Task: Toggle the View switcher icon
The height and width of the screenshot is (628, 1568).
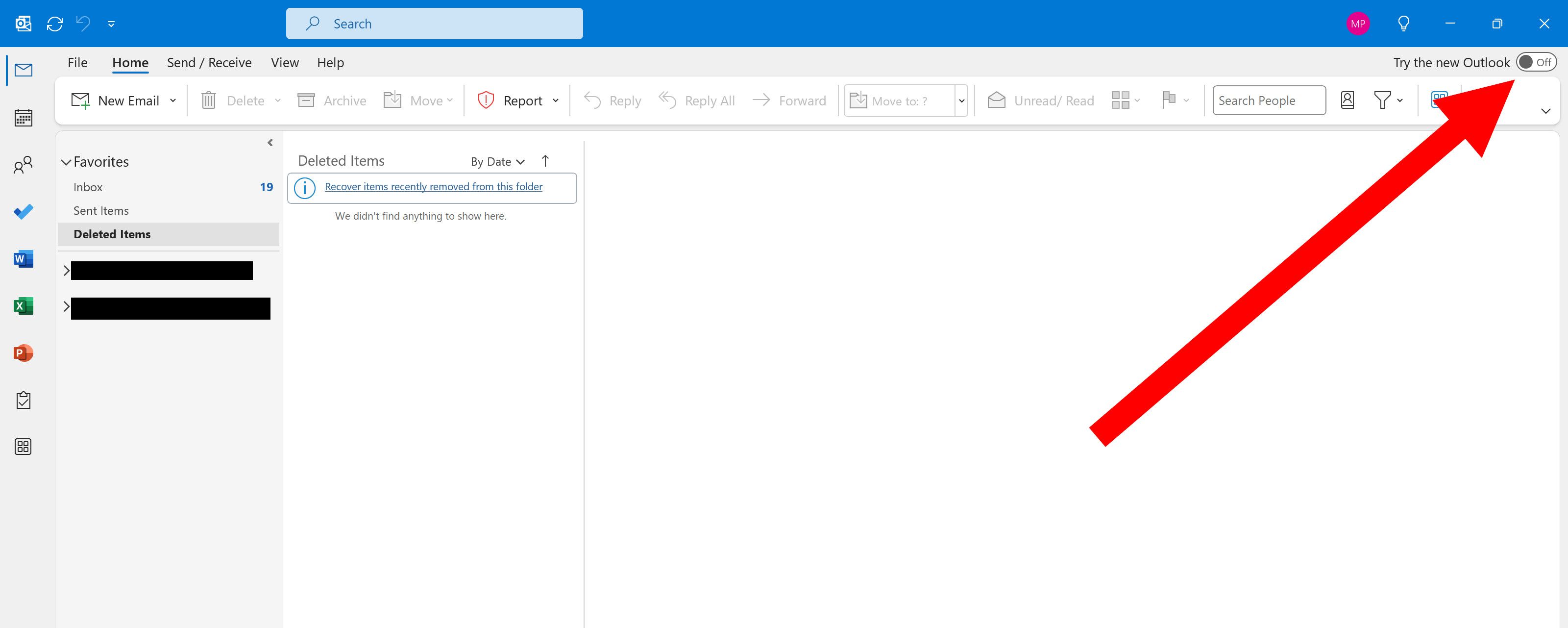Action: click(x=1441, y=99)
